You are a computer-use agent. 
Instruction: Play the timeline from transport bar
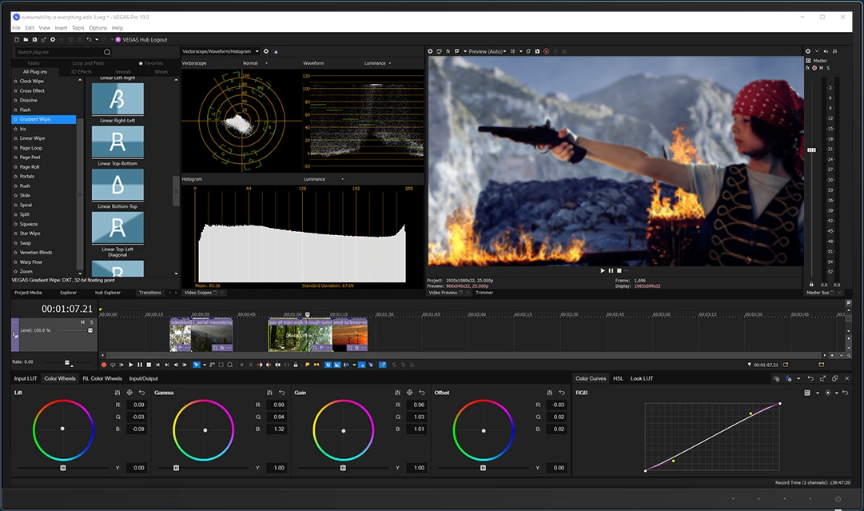131,365
